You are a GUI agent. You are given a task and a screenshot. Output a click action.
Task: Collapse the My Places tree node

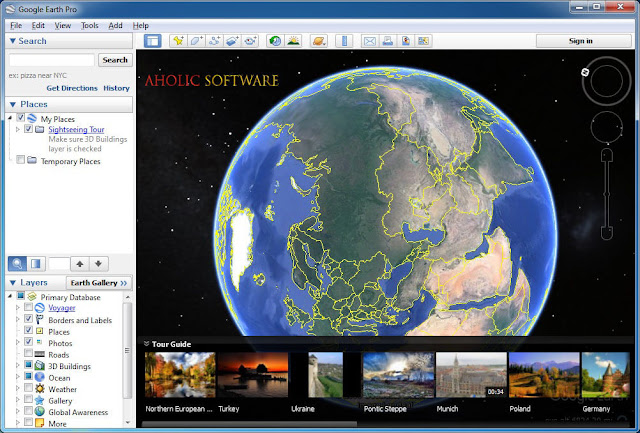(x=10, y=118)
